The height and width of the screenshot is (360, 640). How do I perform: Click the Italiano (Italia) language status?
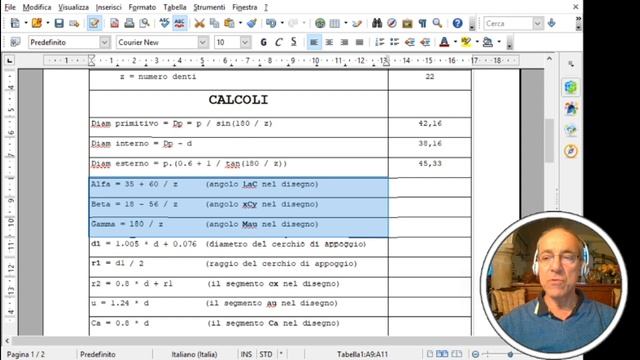tap(194, 354)
